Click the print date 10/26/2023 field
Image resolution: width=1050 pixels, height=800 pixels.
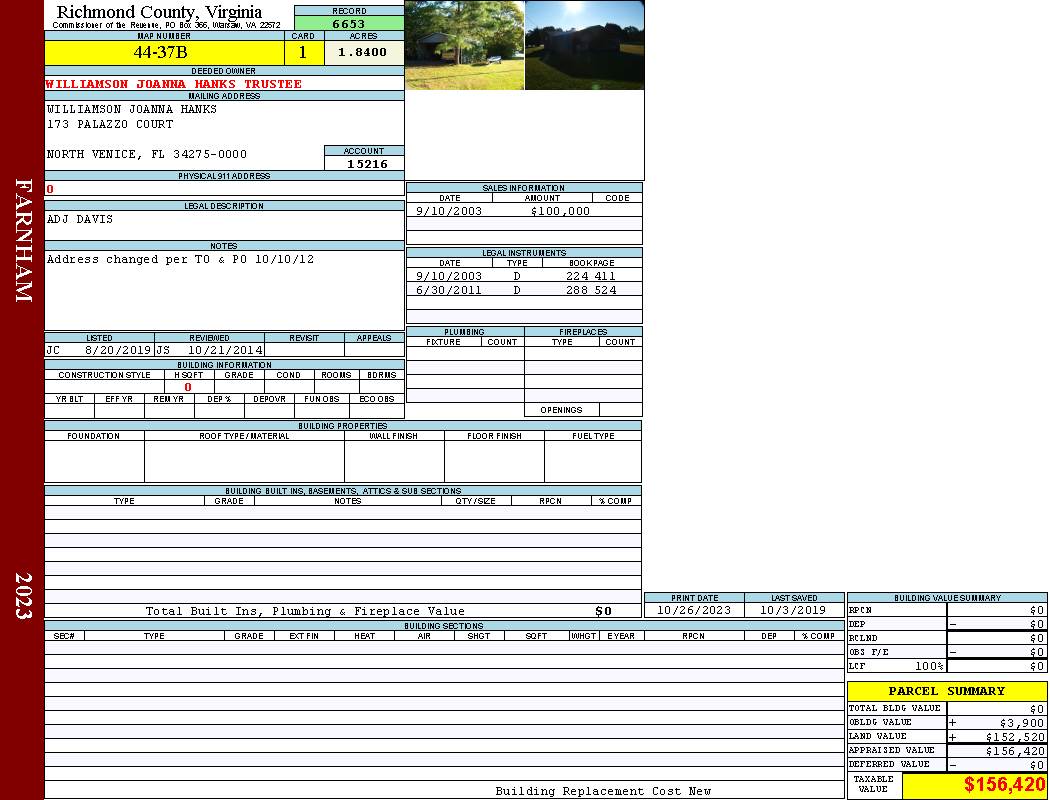pyautogui.click(x=694, y=610)
